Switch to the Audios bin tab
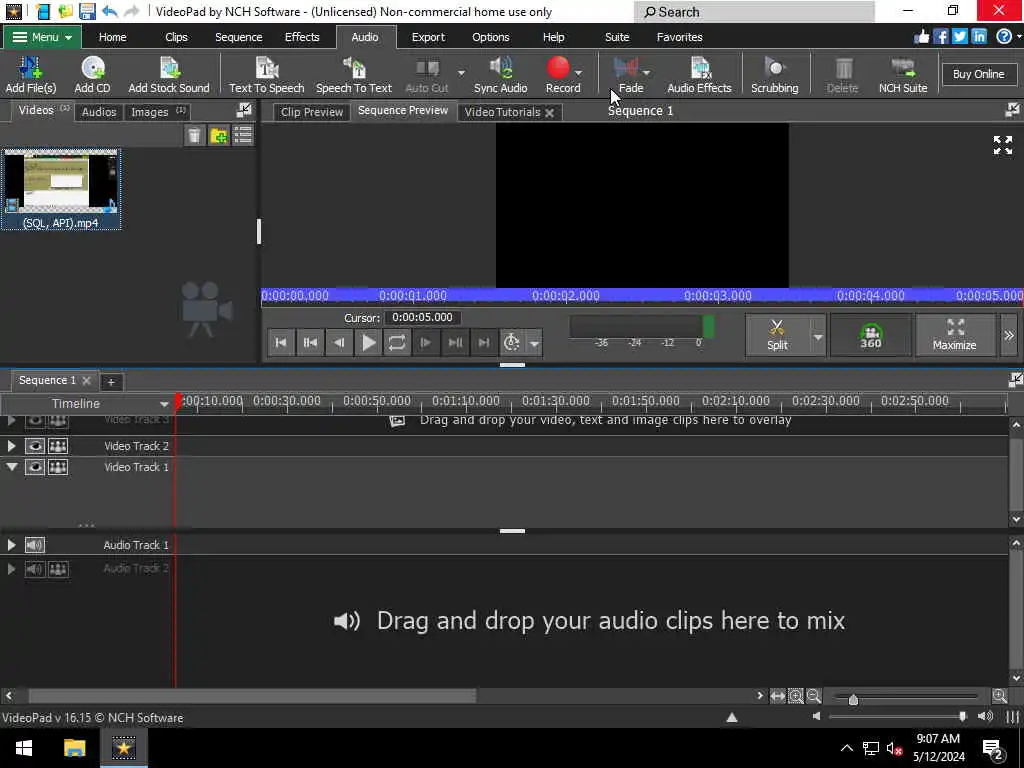Image resolution: width=1024 pixels, height=768 pixels. tap(99, 112)
